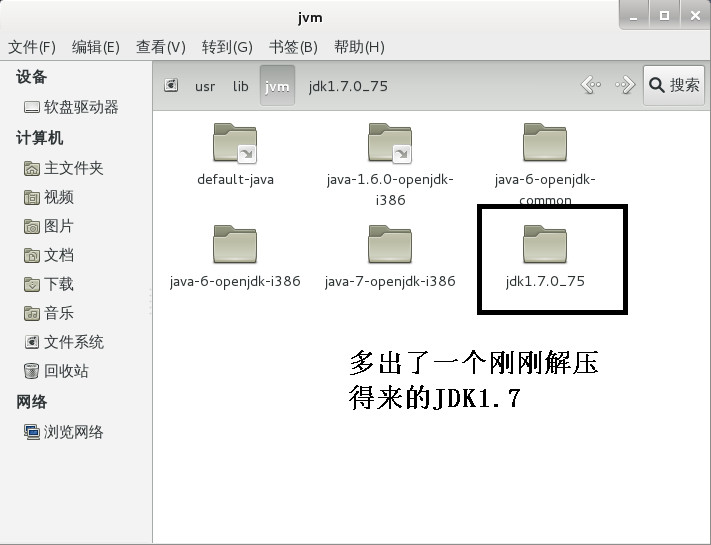Click the jvm path bar button
Viewport: 711px width, 545px height.
[277, 86]
